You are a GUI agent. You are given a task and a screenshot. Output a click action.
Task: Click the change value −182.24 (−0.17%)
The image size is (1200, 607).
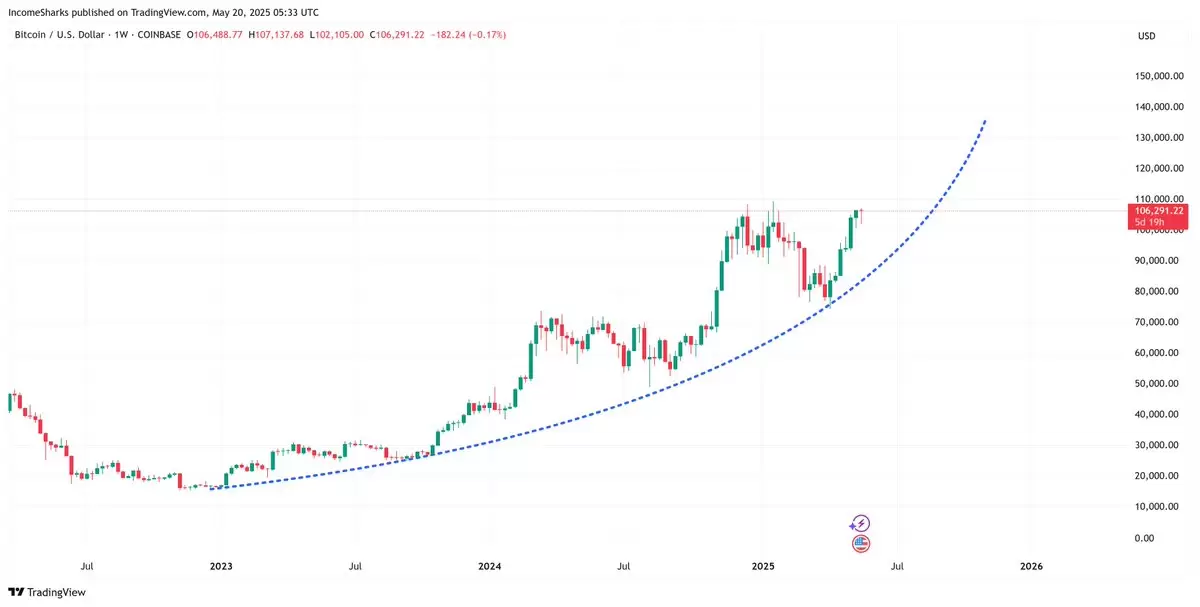tap(468, 35)
